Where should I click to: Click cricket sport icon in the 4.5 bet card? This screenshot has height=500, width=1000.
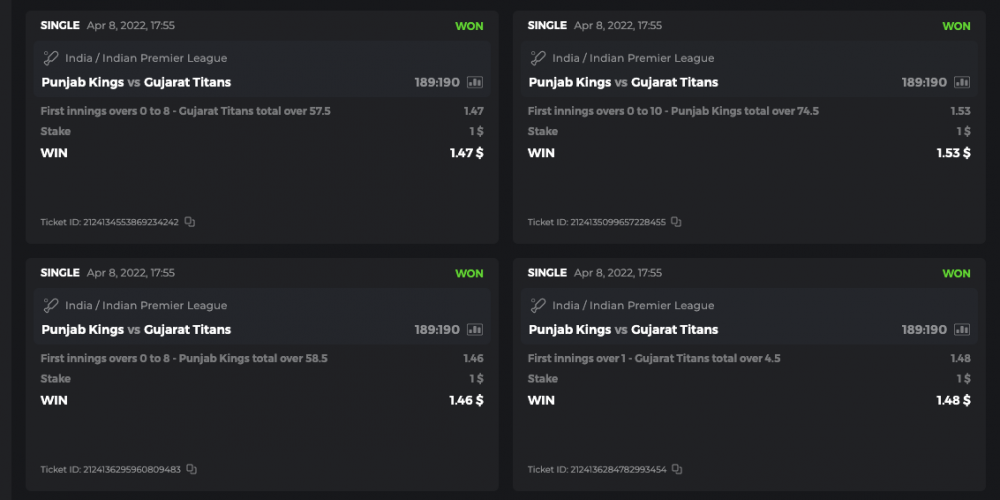pyautogui.click(x=537, y=305)
